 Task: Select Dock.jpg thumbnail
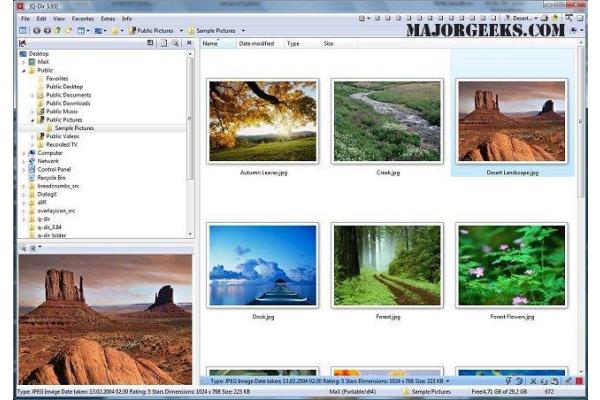(x=263, y=266)
